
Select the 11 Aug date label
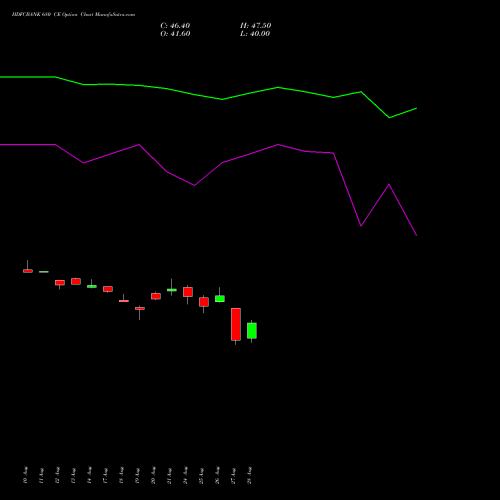pyautogui.click(x=42, y=475)
